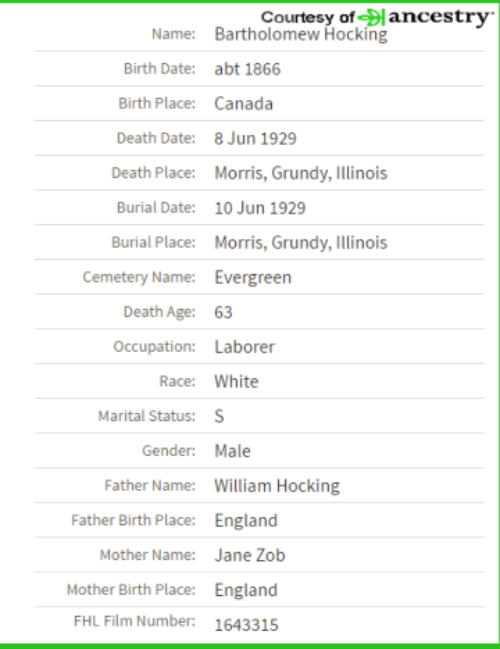The height and width of the screenshot is (649, 500).
Task: Click the Father Birth Place value England
Action: point(246,521)
